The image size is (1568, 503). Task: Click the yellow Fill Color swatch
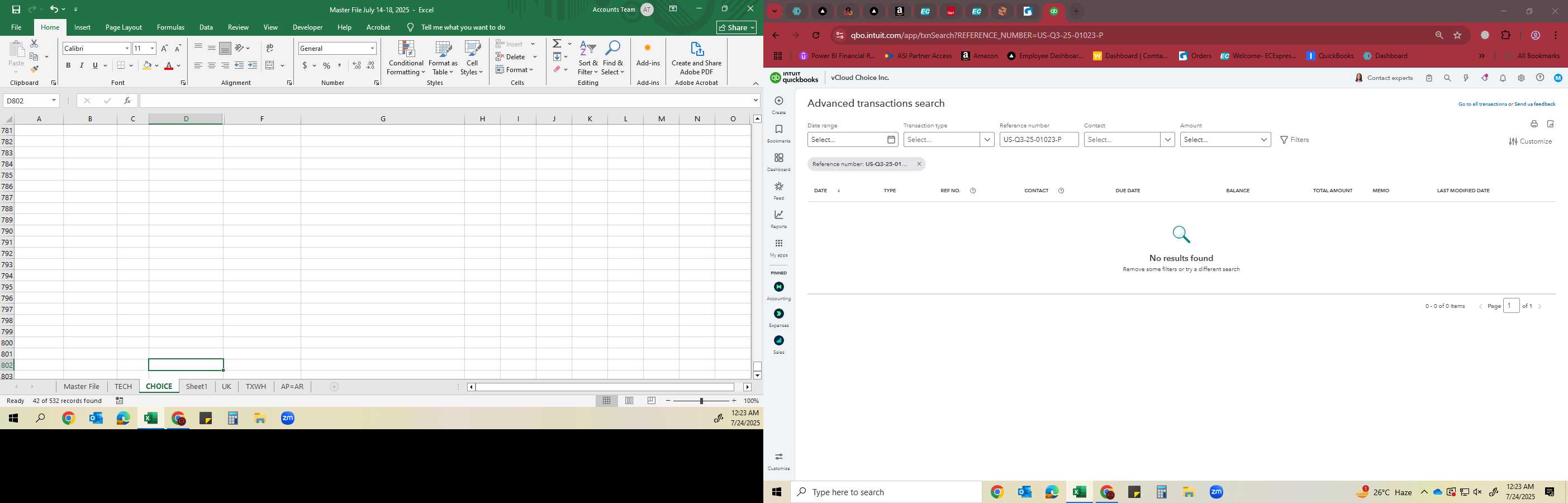pyautogui.click(x=147, y=66)
